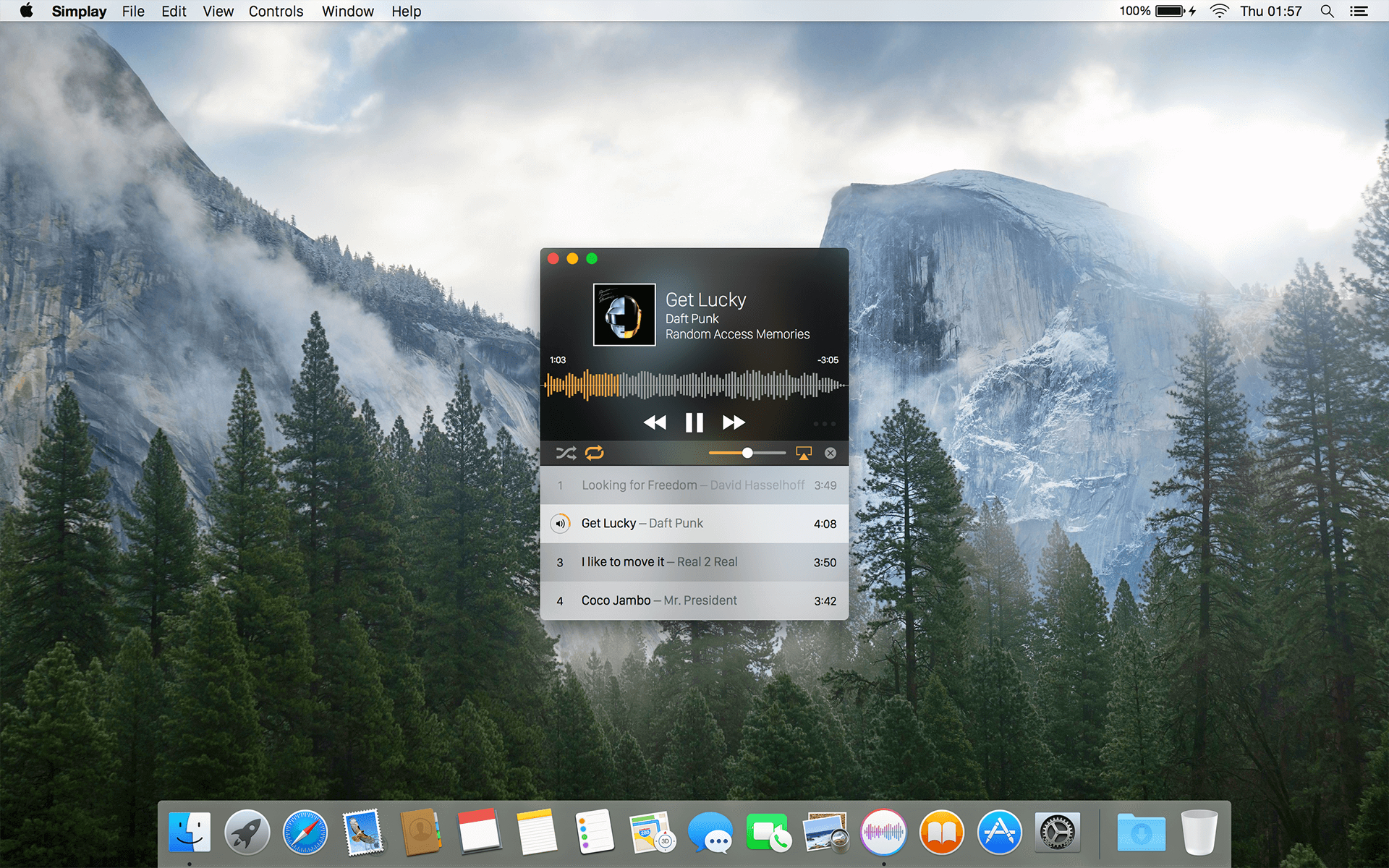Open the Edit menu
1389x868 pixels.
(174, 11)
